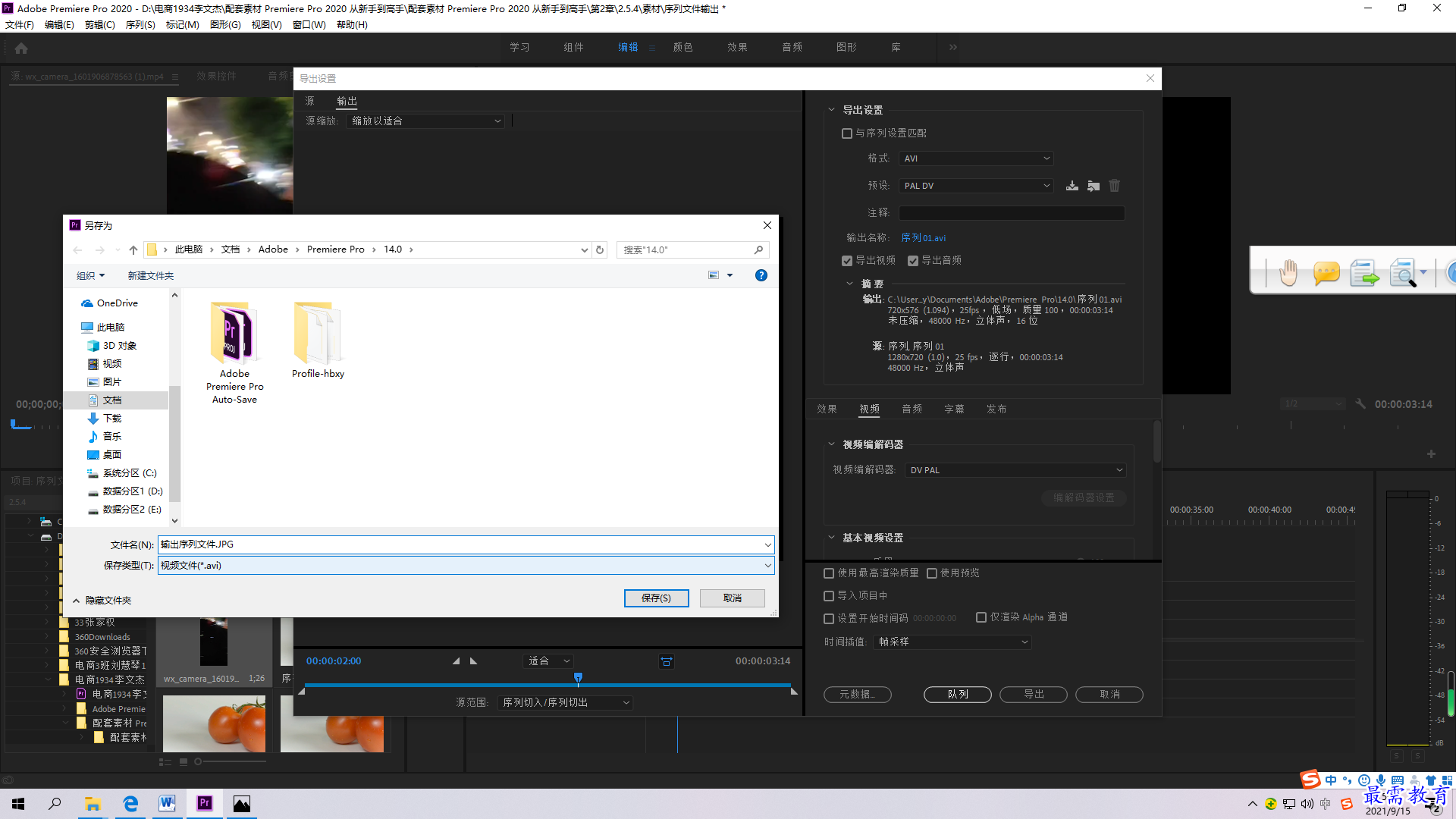
Task: Click the 元数据 button
Action: (858, 695)
